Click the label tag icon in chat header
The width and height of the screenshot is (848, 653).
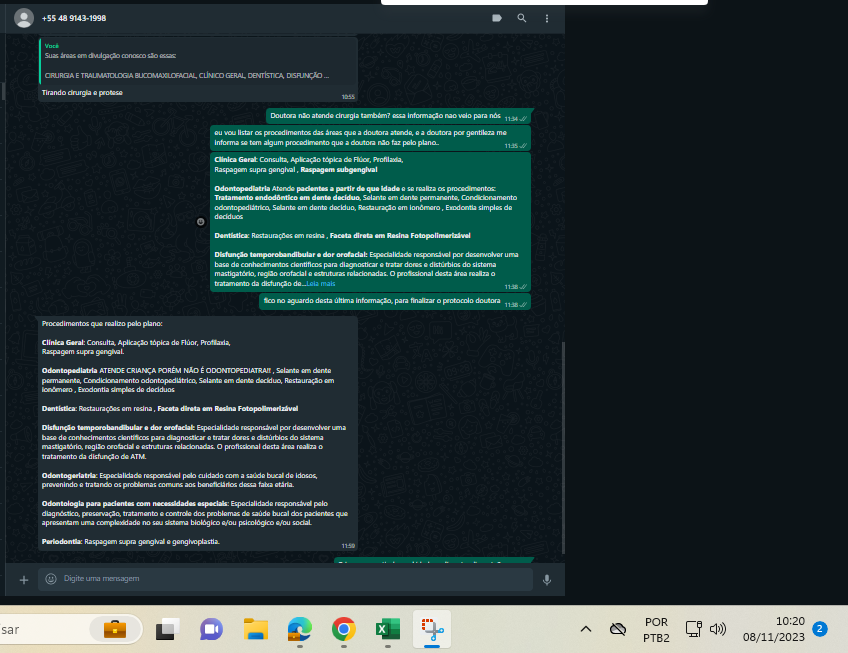496,18
